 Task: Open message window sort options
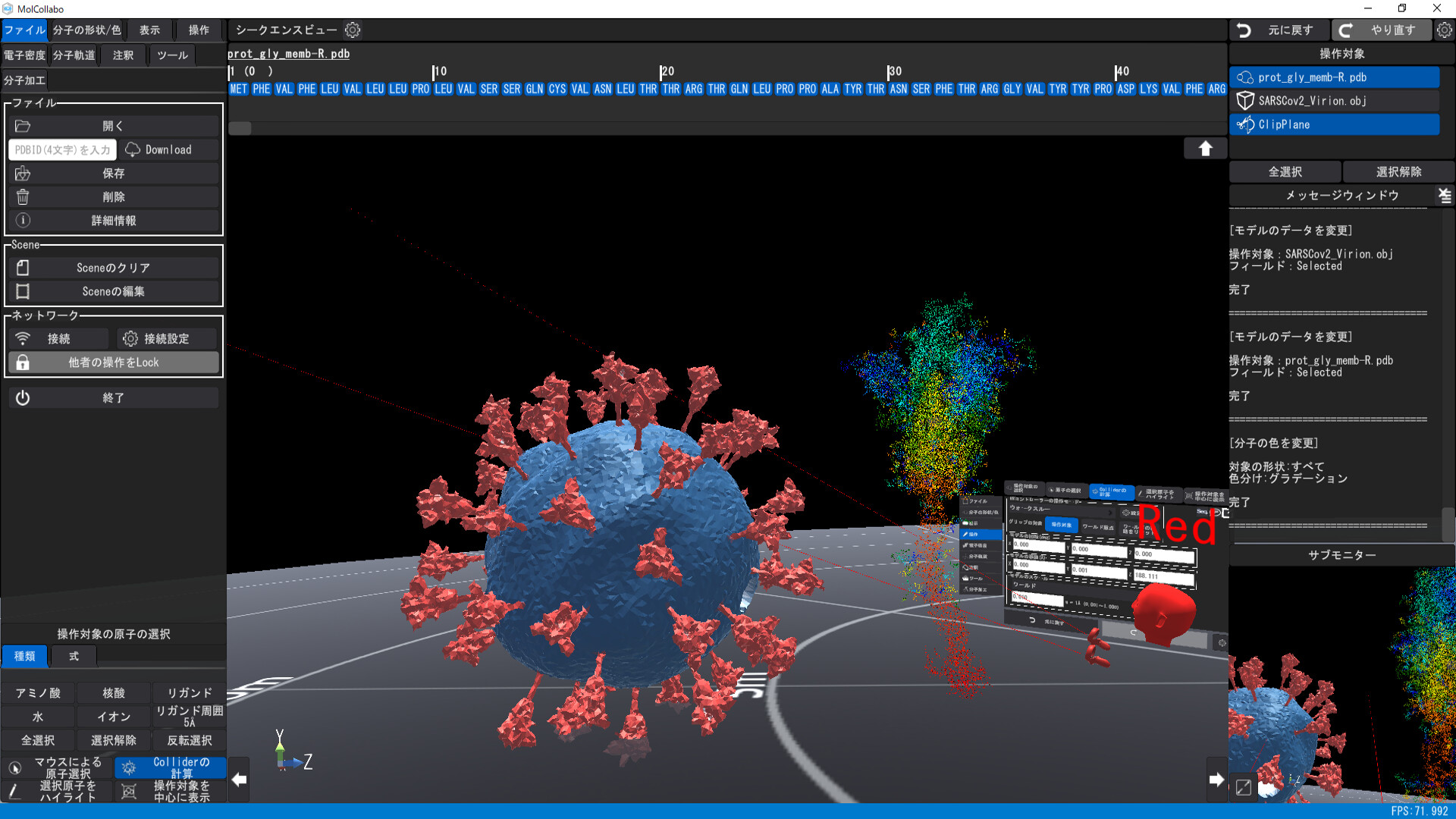(x=1443, y=196)
